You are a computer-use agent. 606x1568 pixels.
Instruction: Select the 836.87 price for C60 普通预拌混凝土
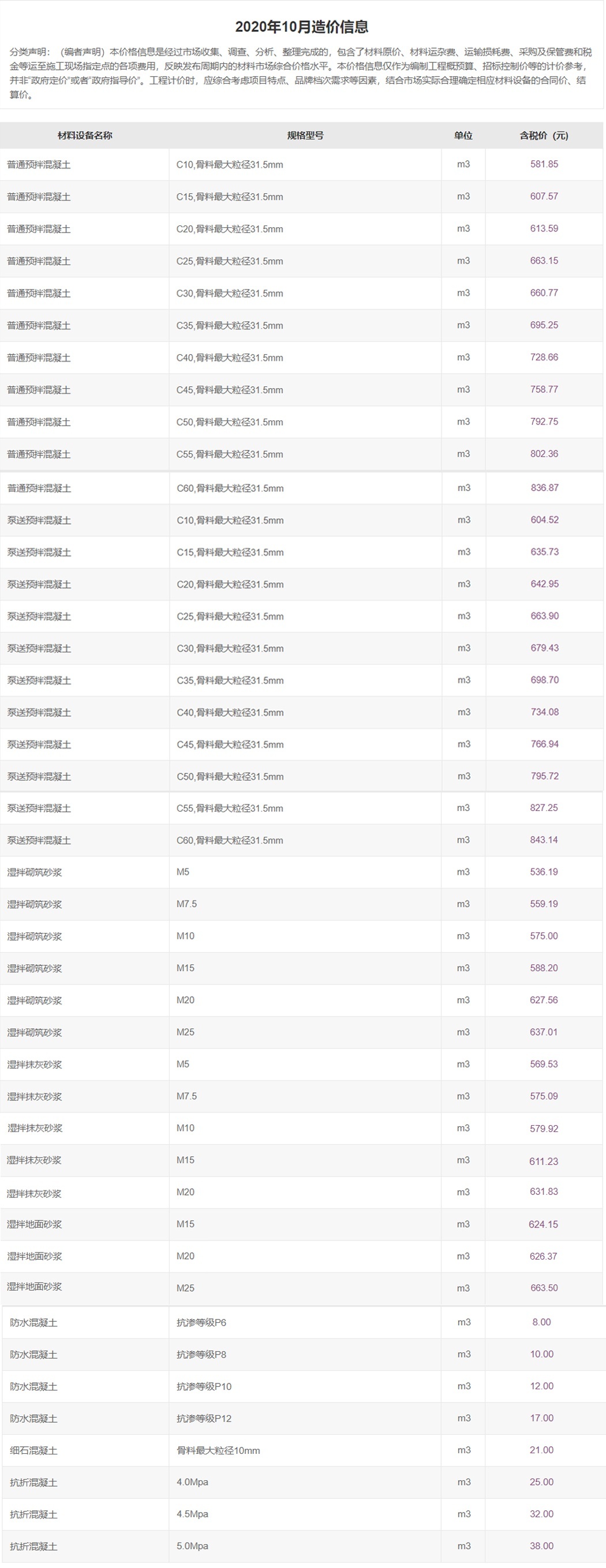point(544,488)
